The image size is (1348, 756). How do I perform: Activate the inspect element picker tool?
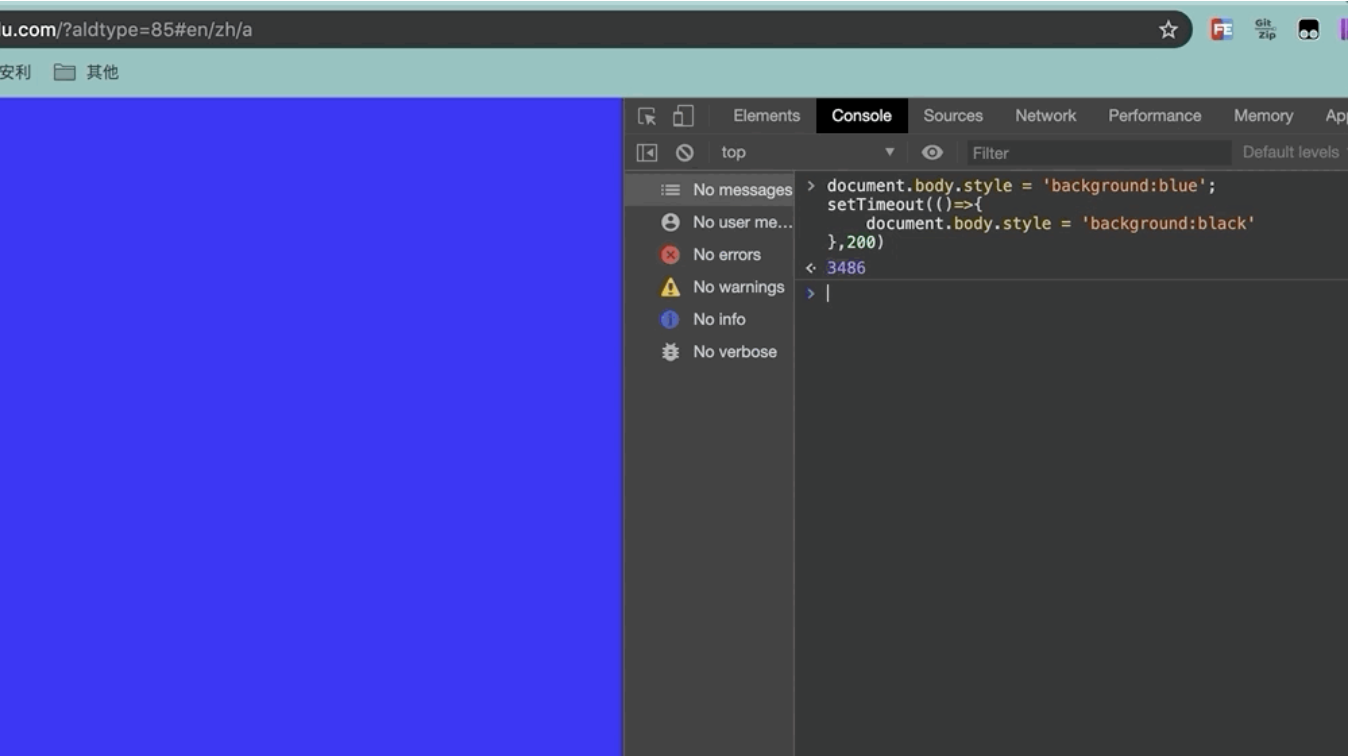click(647, 116)
